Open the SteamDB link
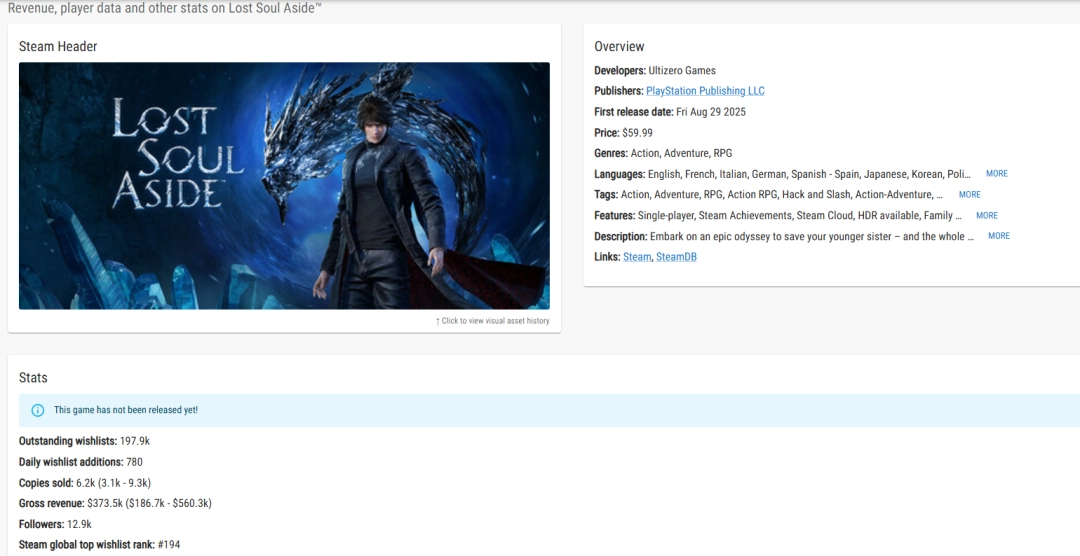Image resolution: width=1080 pixels, height=556 pixels. click(x=676, y=257)
